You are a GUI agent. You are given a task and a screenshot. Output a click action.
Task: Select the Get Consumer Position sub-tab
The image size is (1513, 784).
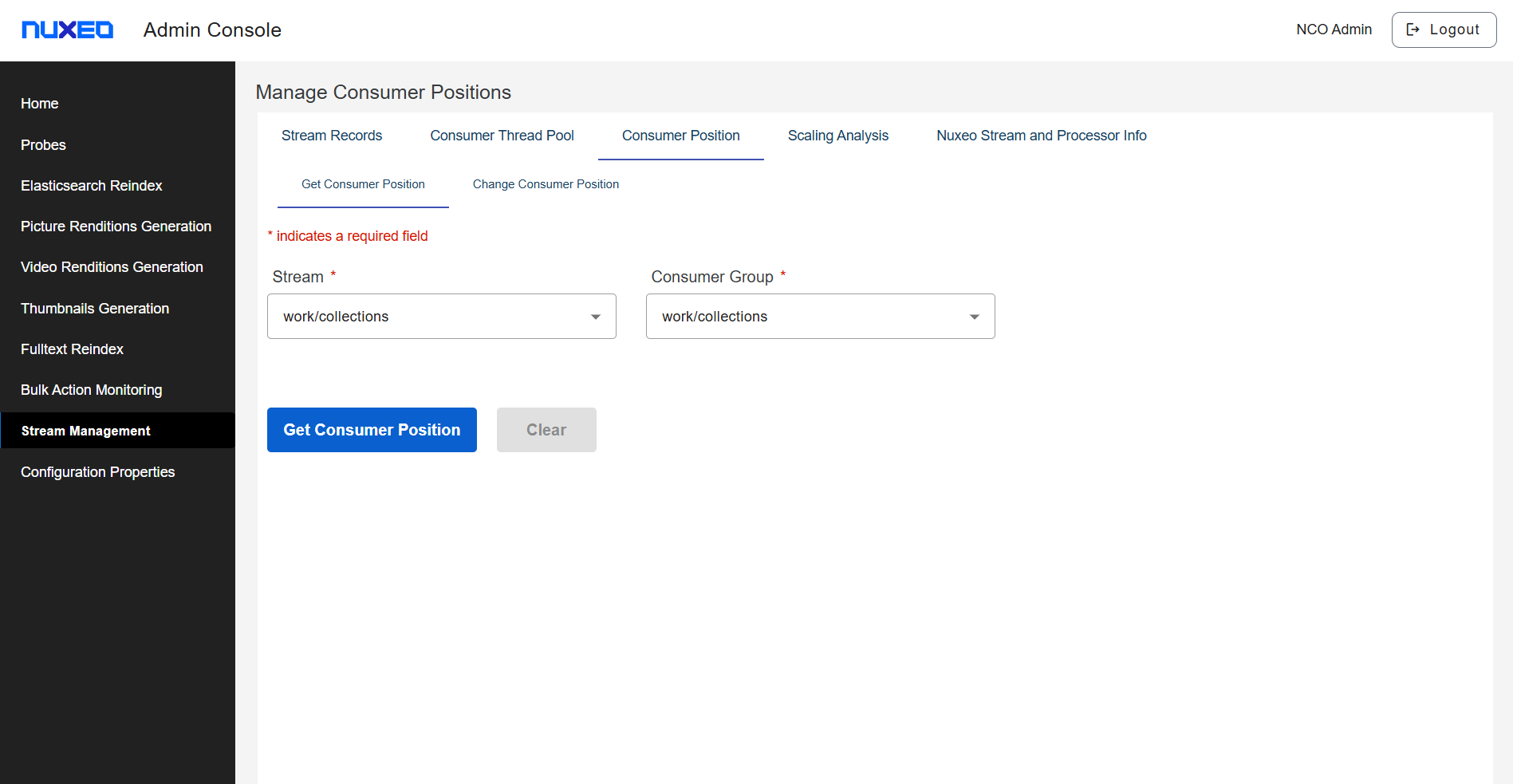click(x=363, y=184)
